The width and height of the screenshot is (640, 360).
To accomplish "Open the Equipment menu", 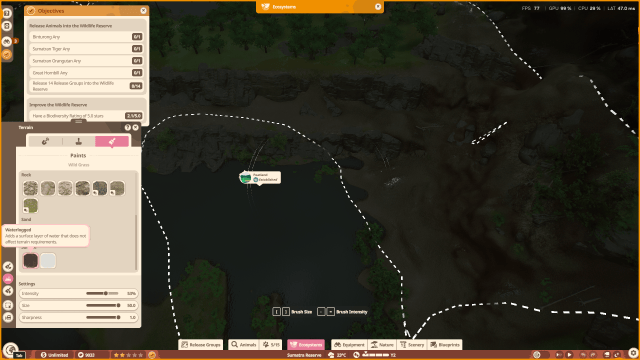I will 349,345.
